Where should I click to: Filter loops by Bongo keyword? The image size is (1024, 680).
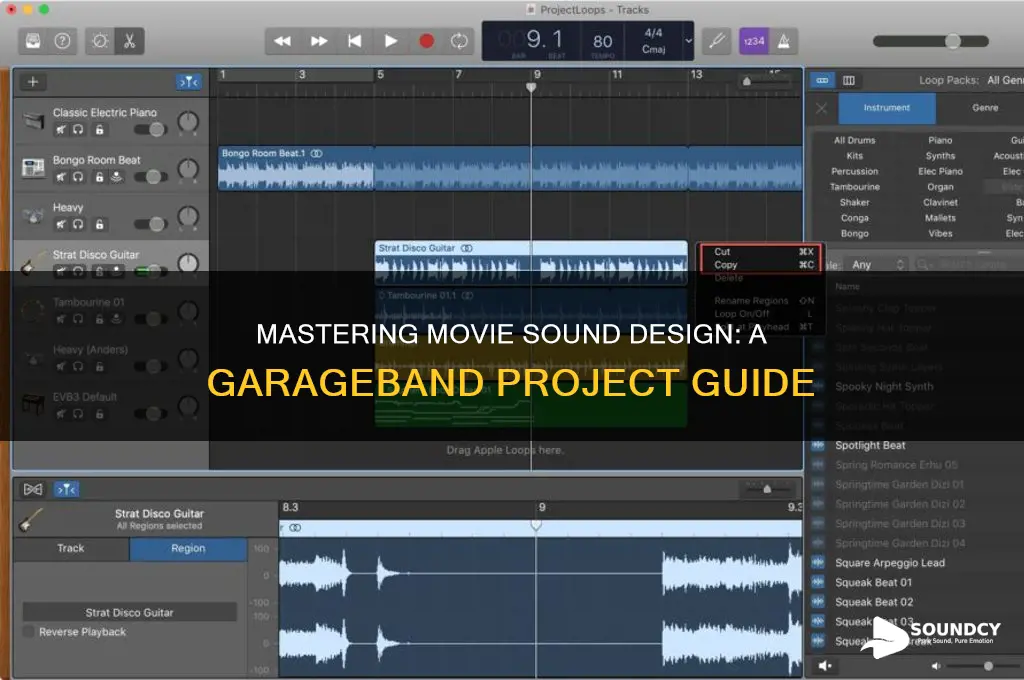[x=854, y=233]
